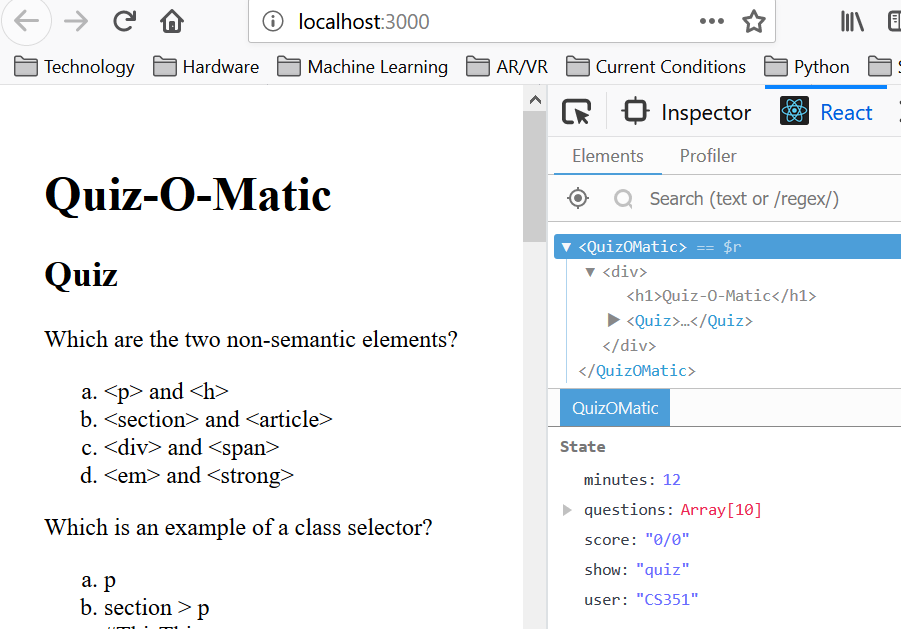This screenshot has width=901, height=629.
Task: Go to the browser home page icon
Action: coord(172,21)
